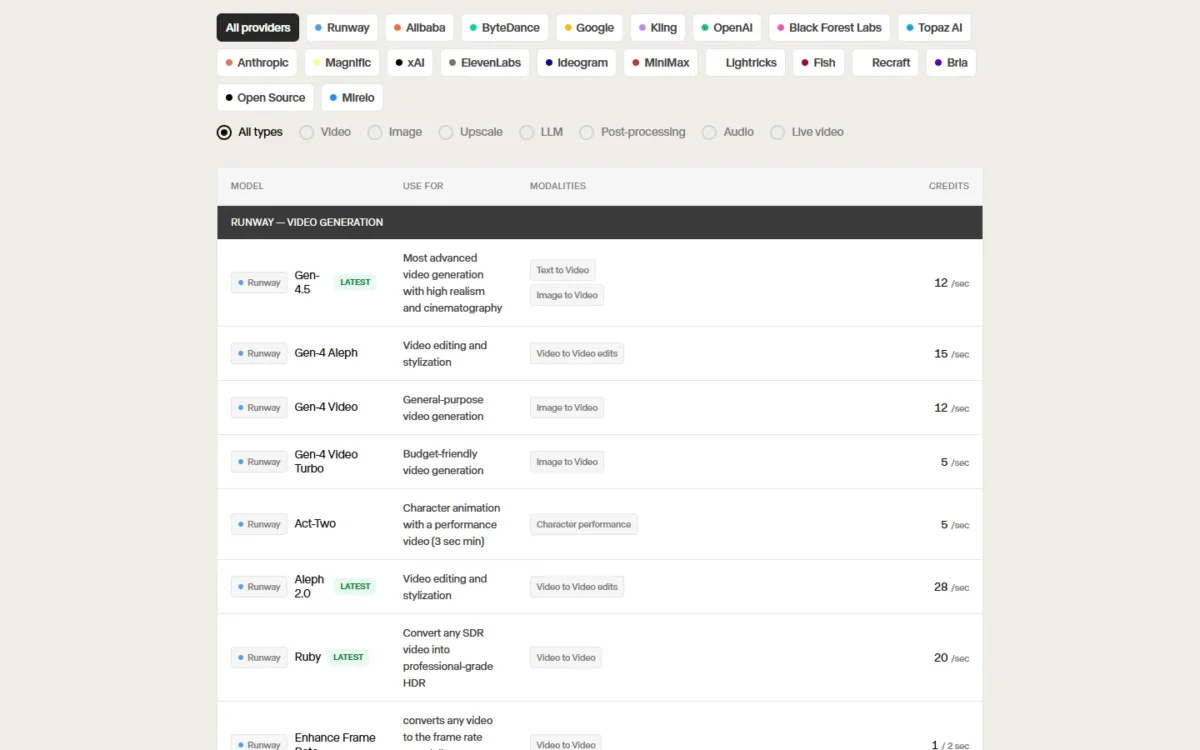The height and width of the screenshot is (750, 1200).
Task: Filter by Anthropic provider chip
Action: coord(257,63)
